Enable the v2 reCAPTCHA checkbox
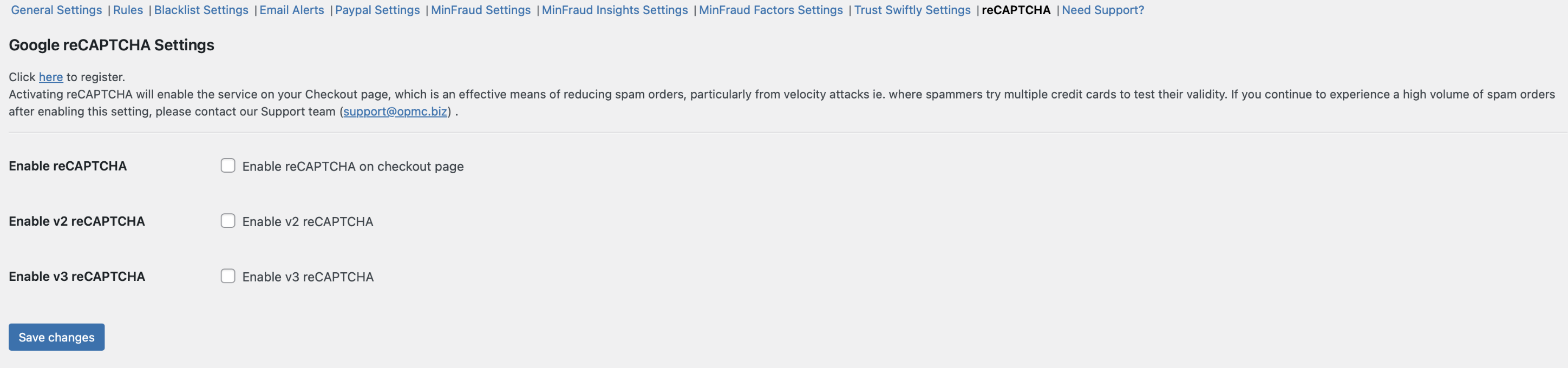1568x368 pixels. [x=227, y=221]
